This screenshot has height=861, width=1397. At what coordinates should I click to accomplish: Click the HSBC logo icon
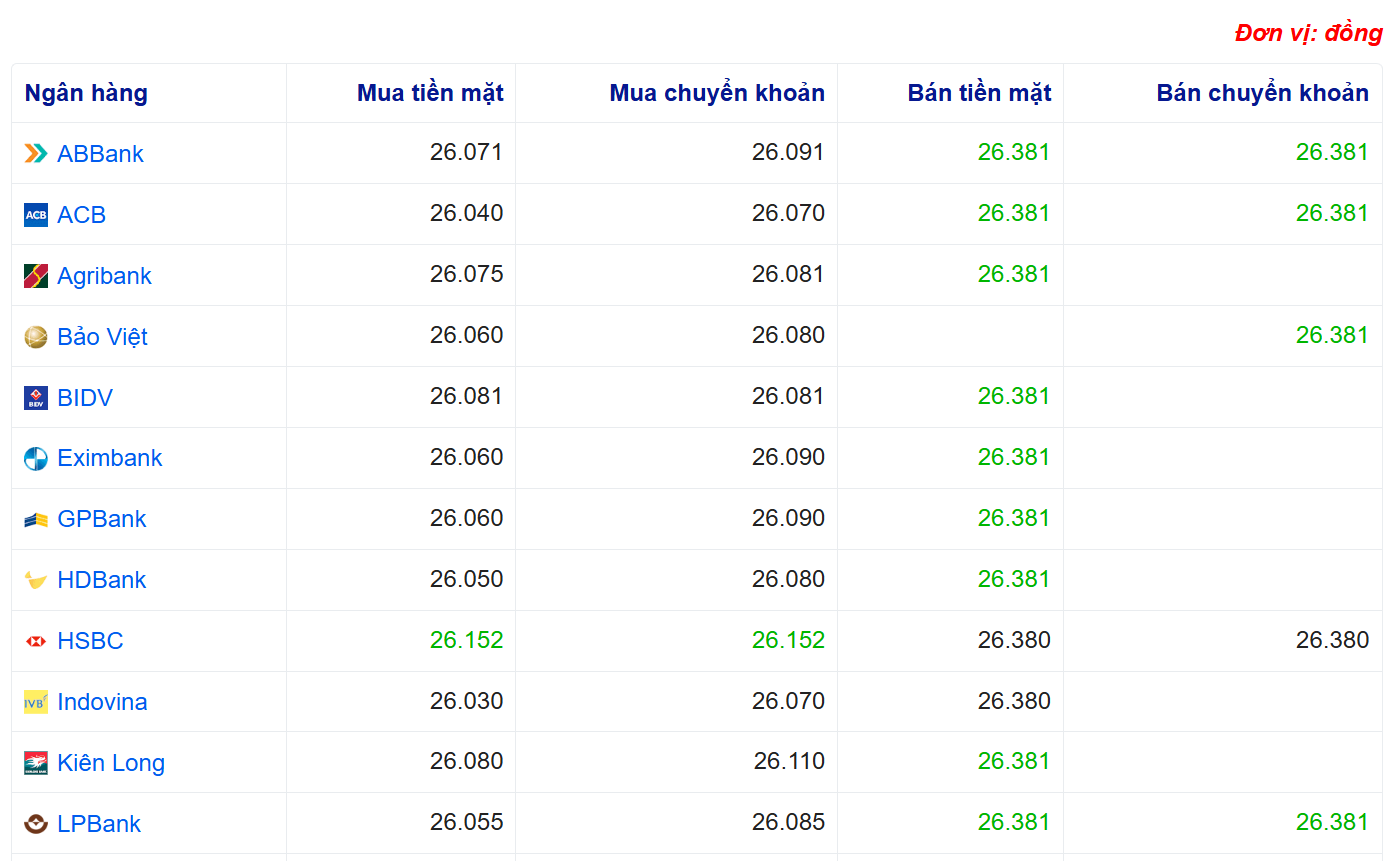tap(36, 641)
